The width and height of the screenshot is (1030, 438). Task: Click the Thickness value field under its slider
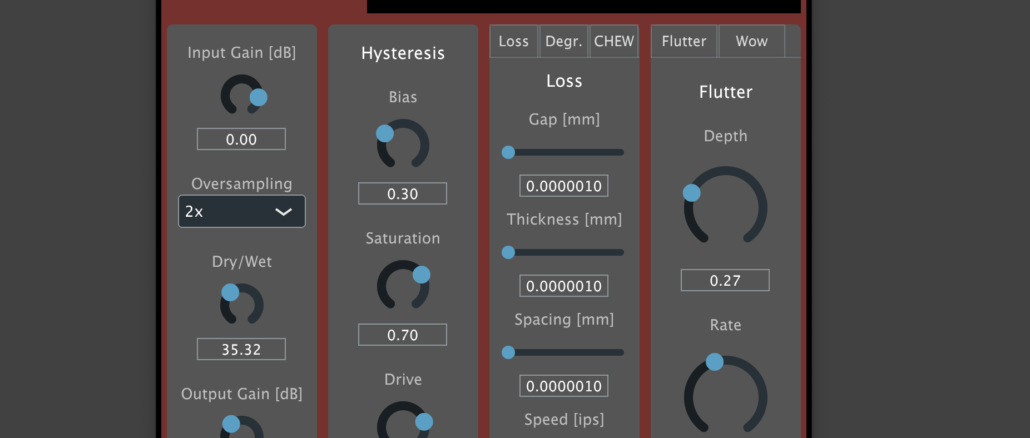(564, 286)
